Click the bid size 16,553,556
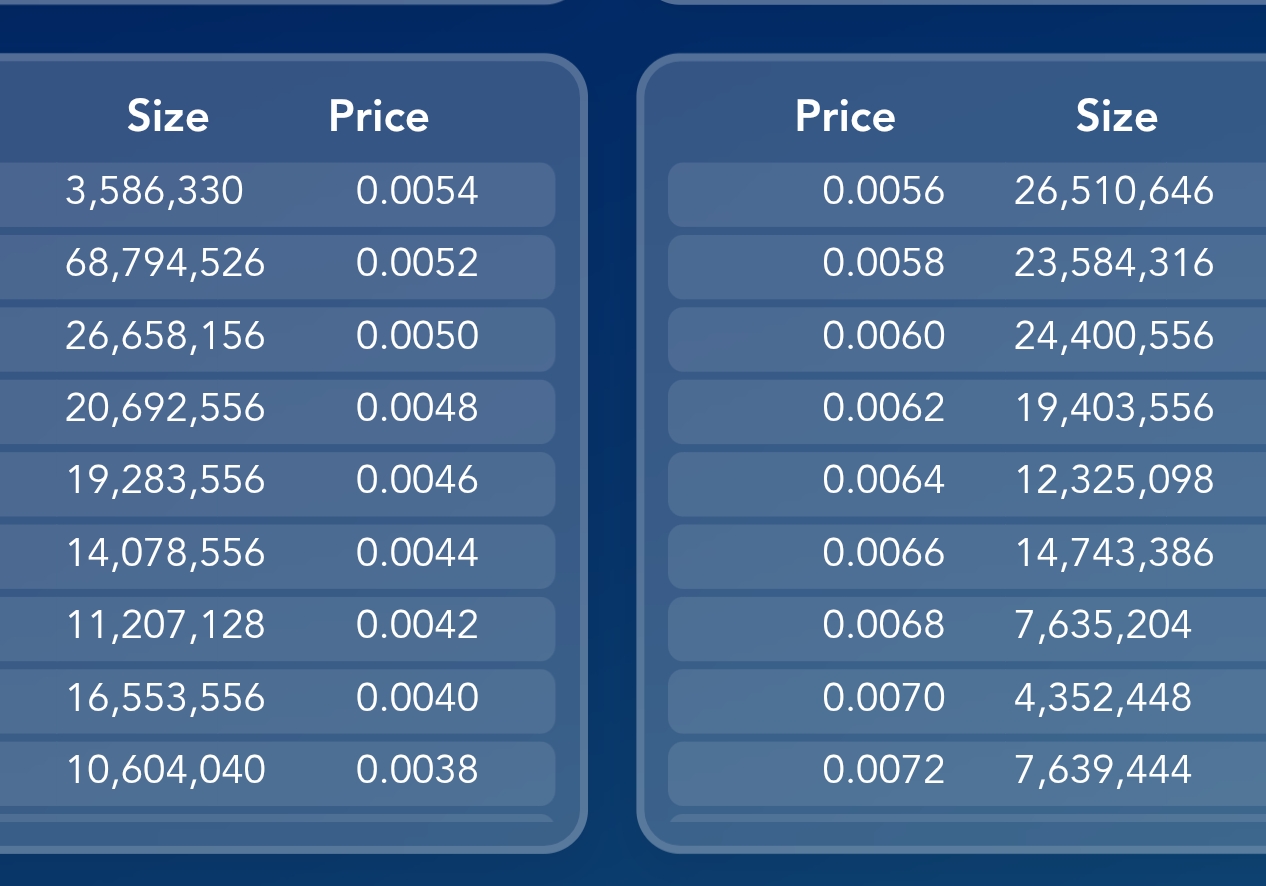The image size is (1266, 886). tap(165, 697)
